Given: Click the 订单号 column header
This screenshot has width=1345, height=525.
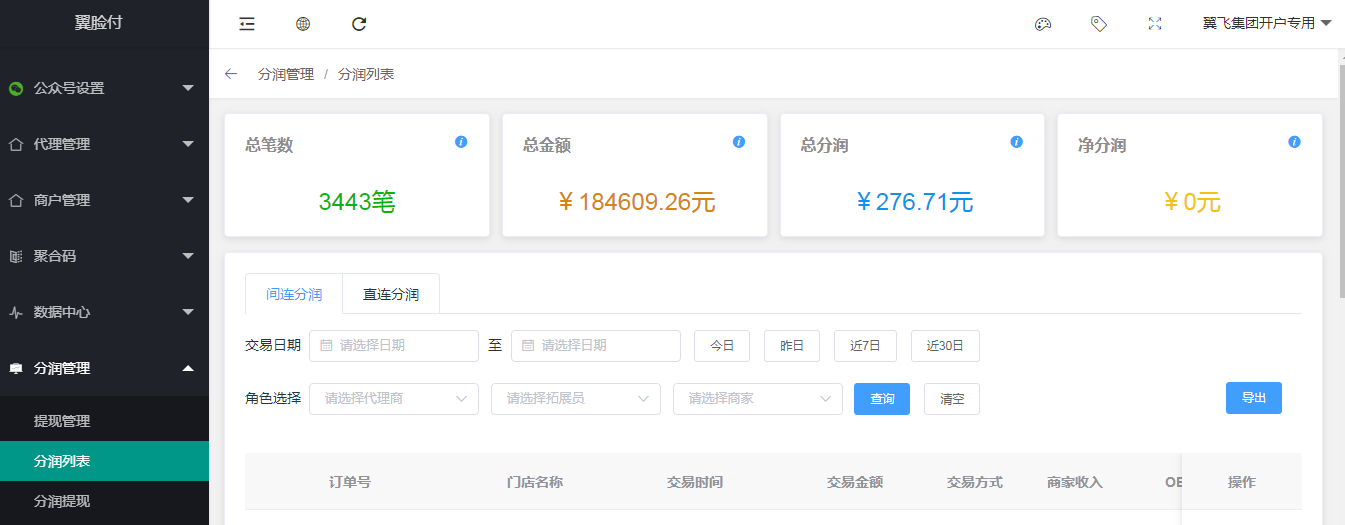Looking at the screenshot, I should point(350,482).
